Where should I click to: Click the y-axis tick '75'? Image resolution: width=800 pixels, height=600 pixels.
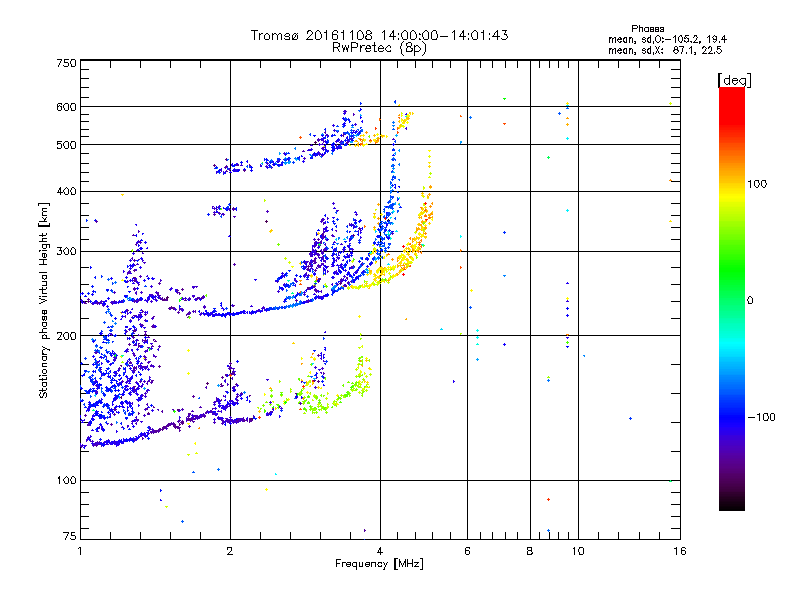click(x=69, y=536)
